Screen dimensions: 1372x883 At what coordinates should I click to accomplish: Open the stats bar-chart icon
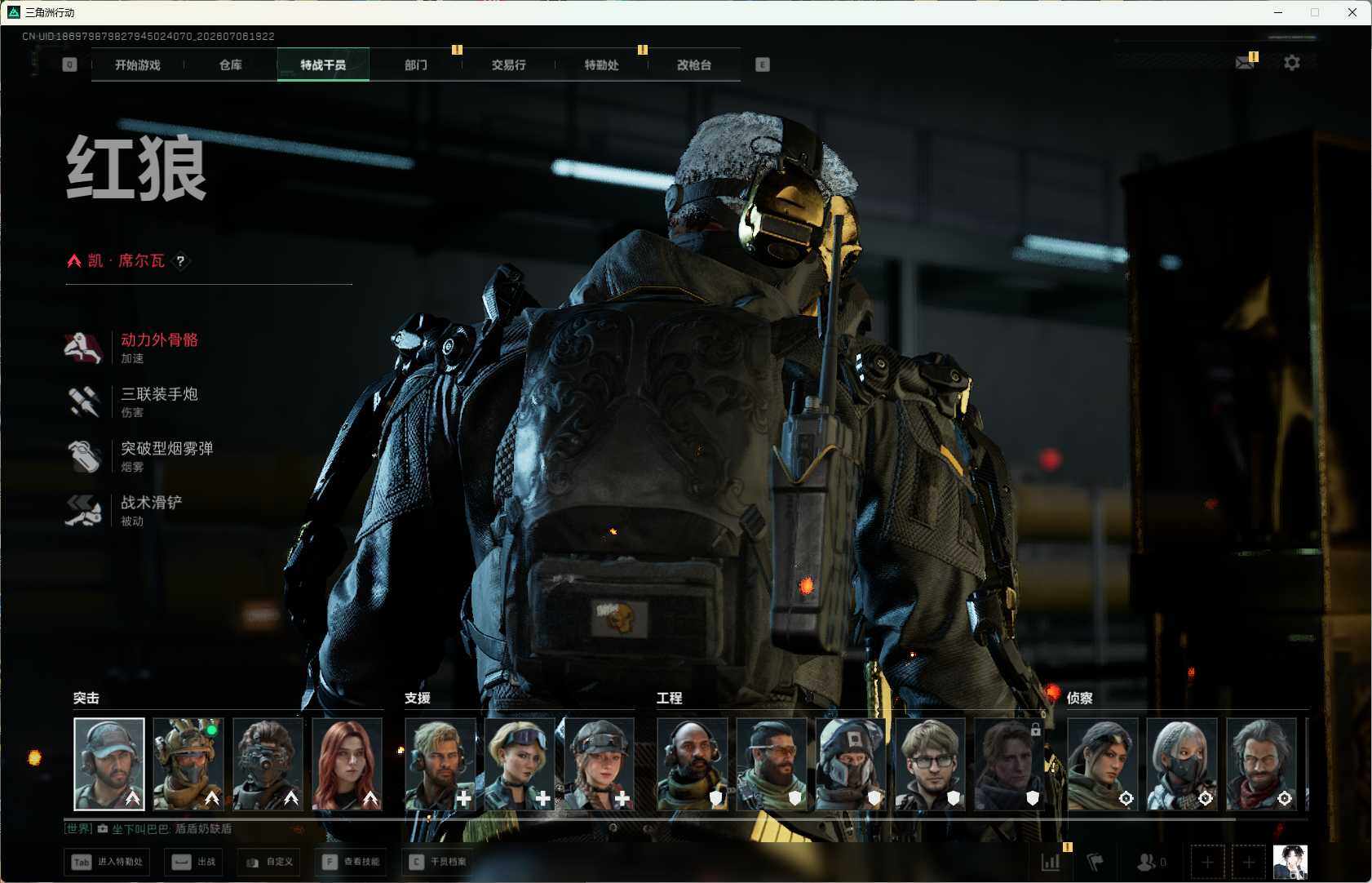click(x=1051, y=862)
